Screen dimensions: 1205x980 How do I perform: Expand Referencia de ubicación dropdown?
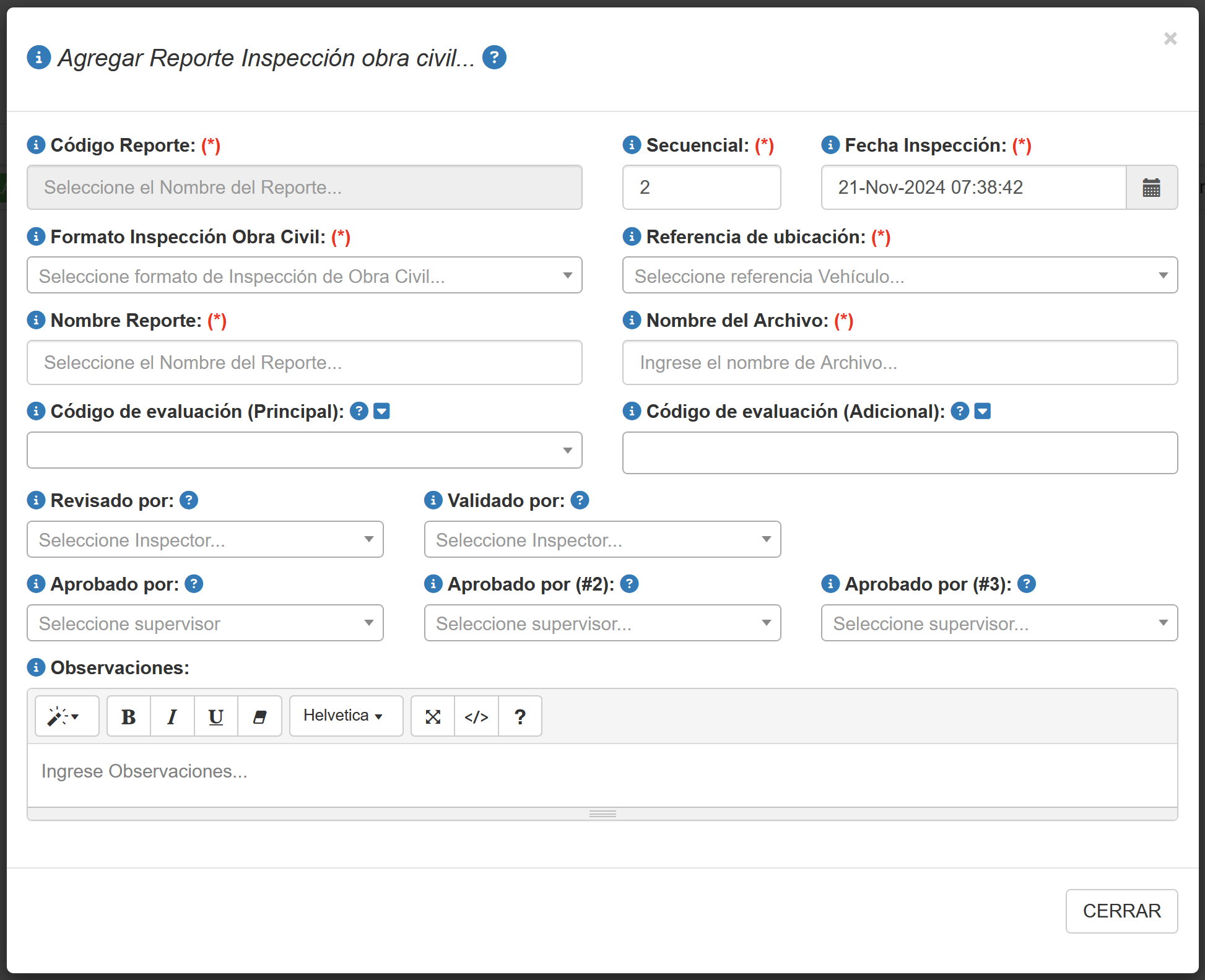point(899,275)
